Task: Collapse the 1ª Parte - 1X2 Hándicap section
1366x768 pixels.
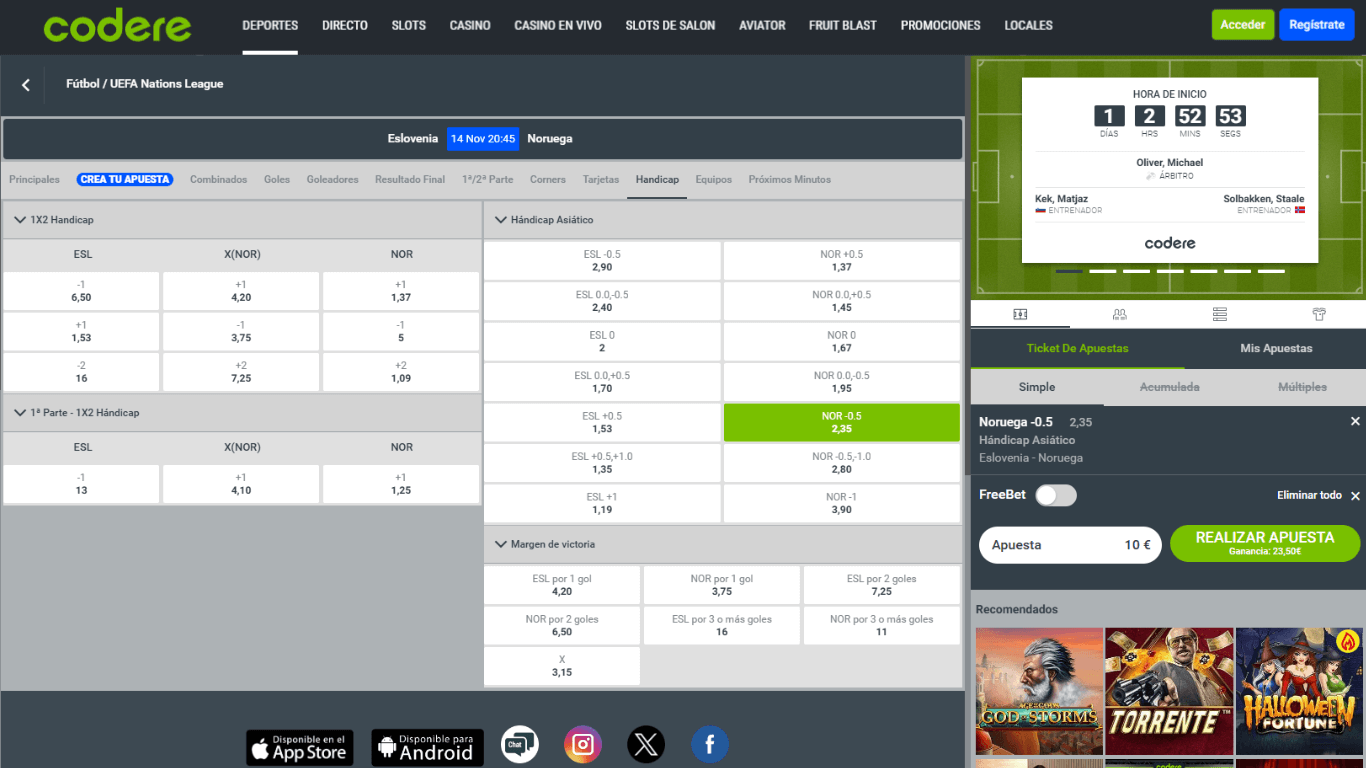Action: (x=20, y=413)
